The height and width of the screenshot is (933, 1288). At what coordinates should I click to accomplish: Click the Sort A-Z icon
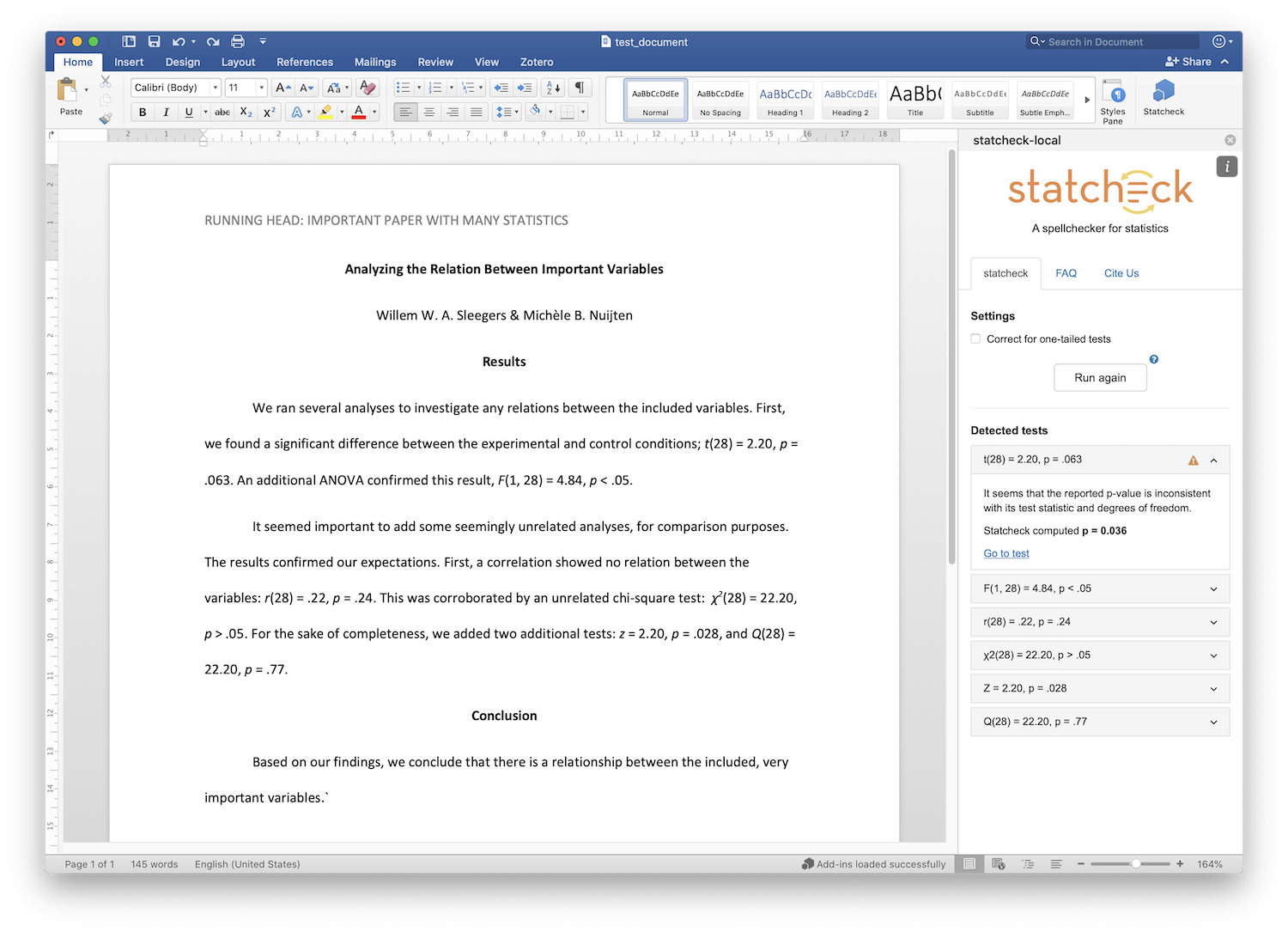point(554,88)
